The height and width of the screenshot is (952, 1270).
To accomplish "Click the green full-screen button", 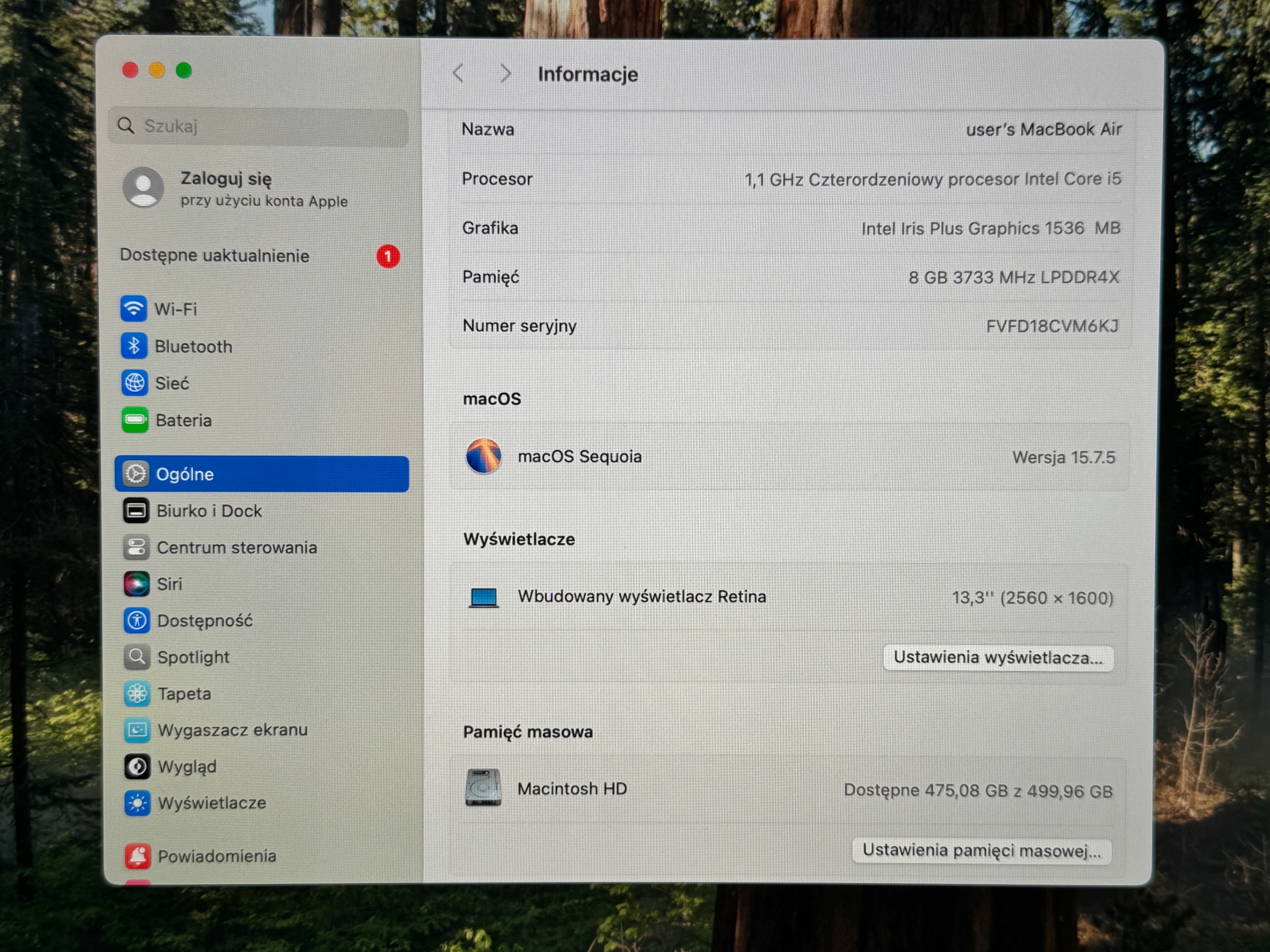I will click(x=184, y=70).
